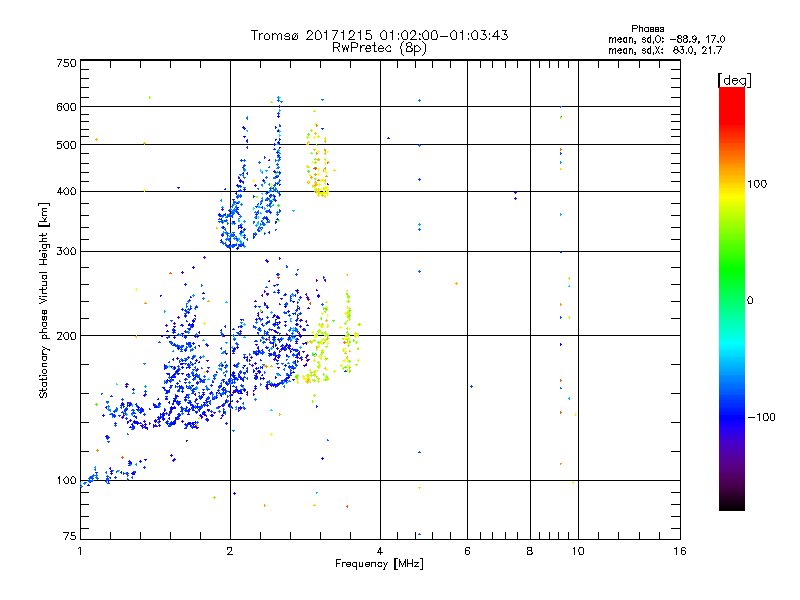Click the y-axis label '400'
Screen dimensions: 800x600
pos(67,192)
